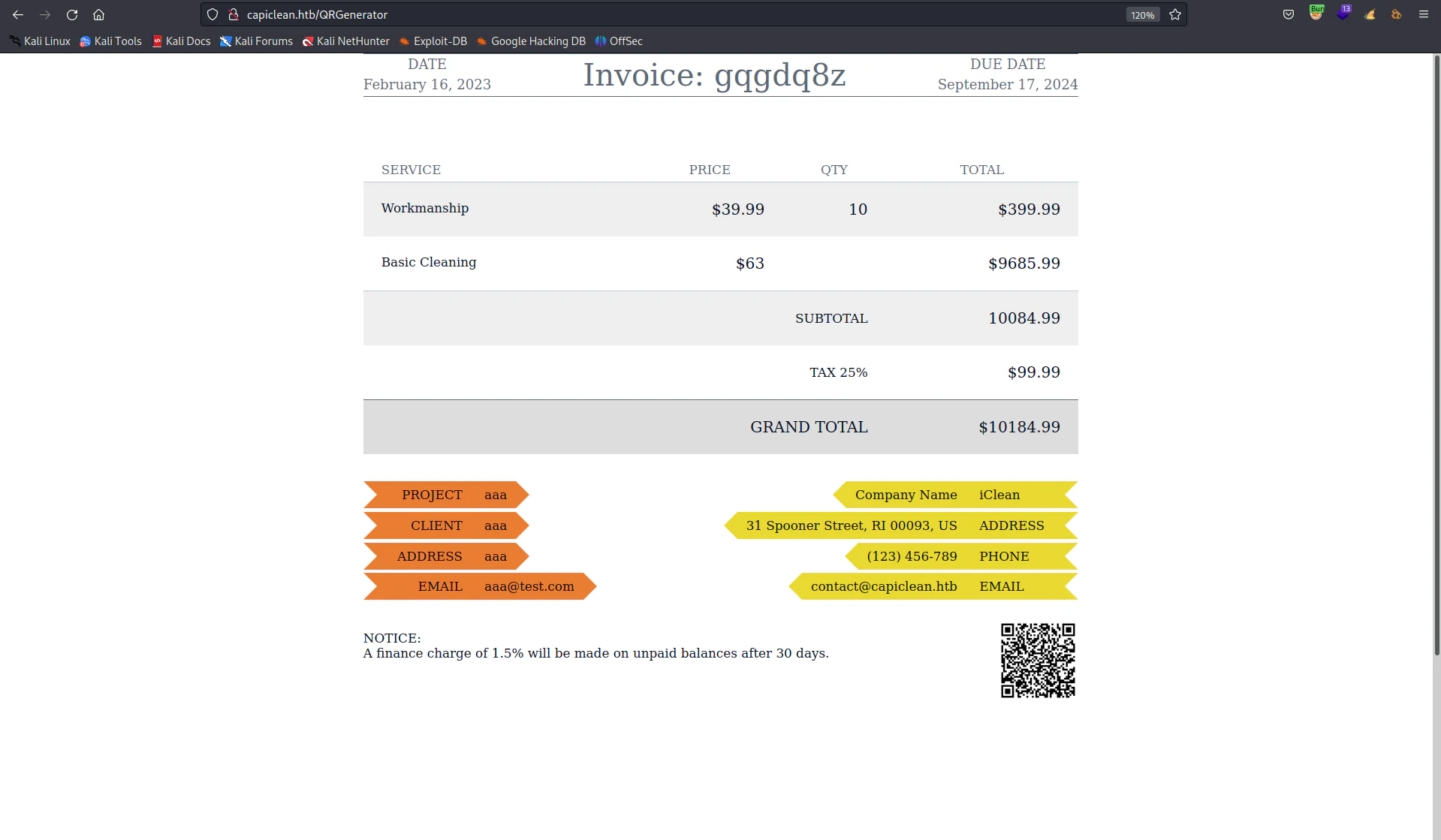Click the subtotal value '10084.99'
Image resolution: width=1441 pixels, height=840 pixels.
1024,318
